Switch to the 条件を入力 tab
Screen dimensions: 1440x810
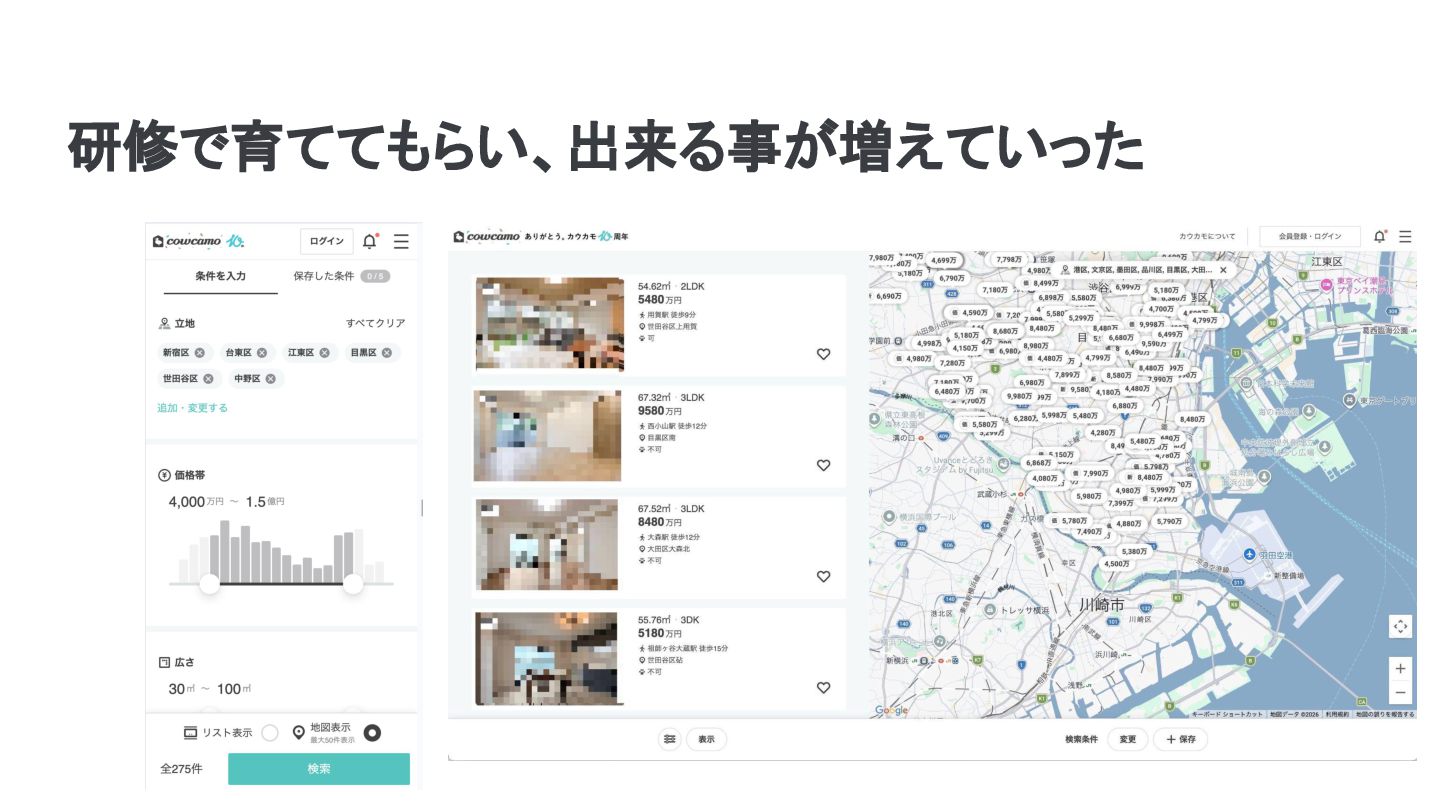pos(220,276)
